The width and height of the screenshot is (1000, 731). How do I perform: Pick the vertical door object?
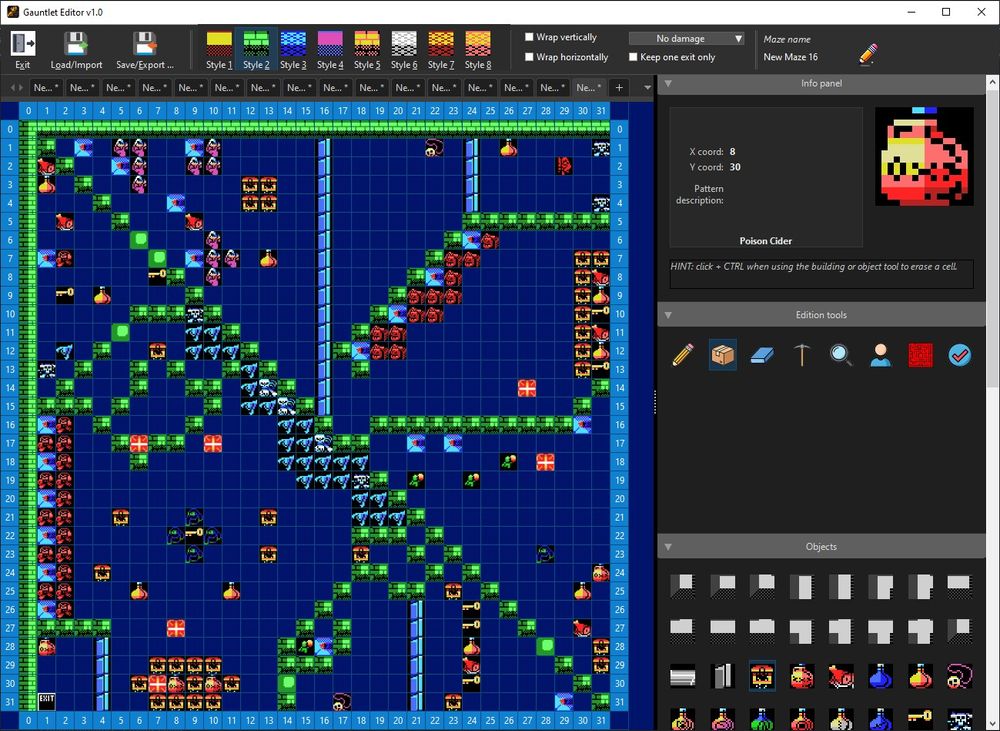(723, 676)
